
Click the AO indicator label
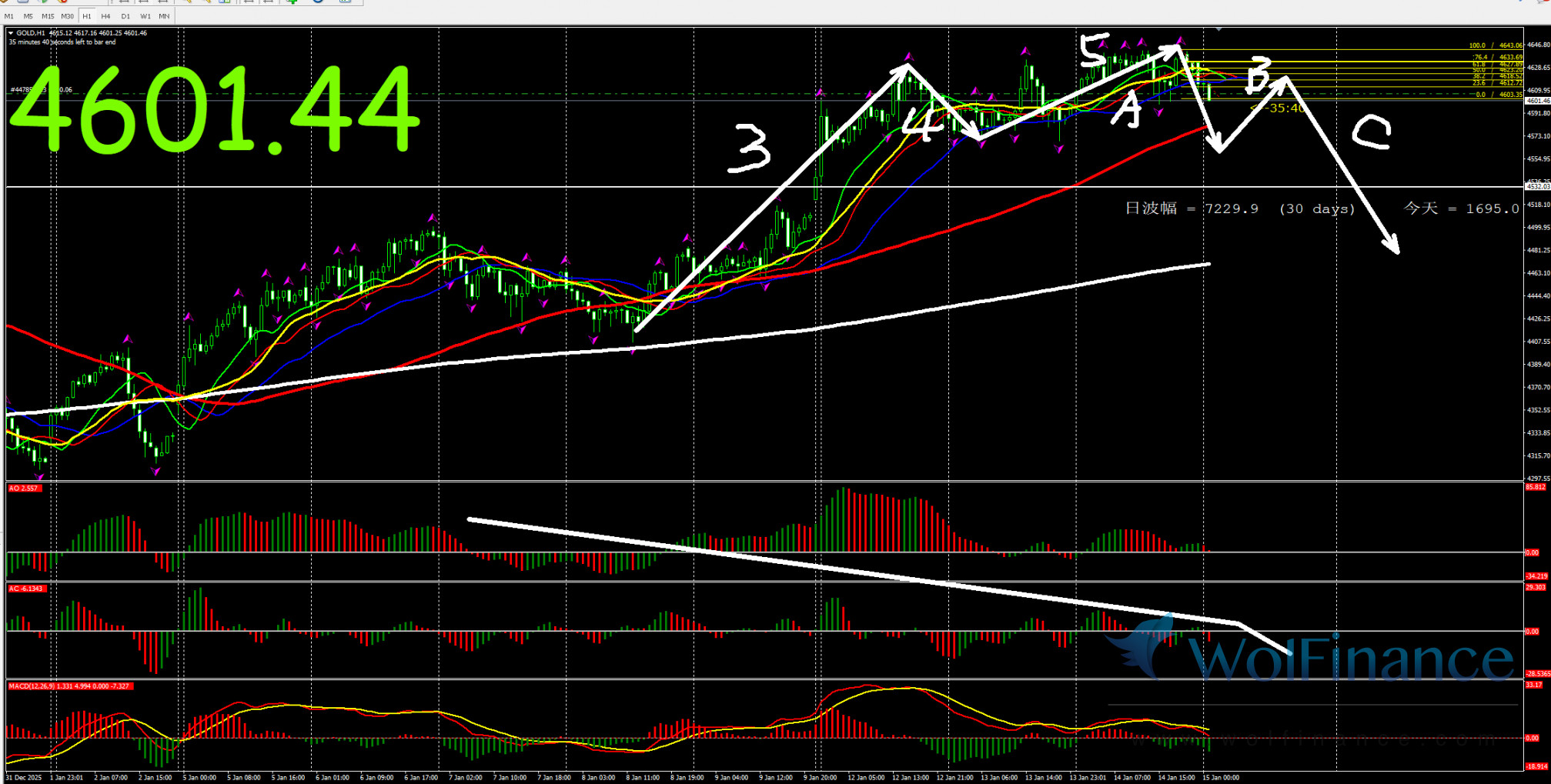point(23,489)
